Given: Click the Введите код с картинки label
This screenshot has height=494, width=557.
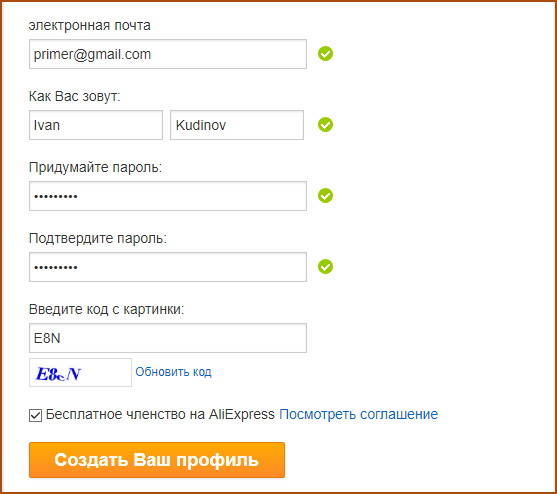Looking at the screenshot, I should click(x=107, y=309).
